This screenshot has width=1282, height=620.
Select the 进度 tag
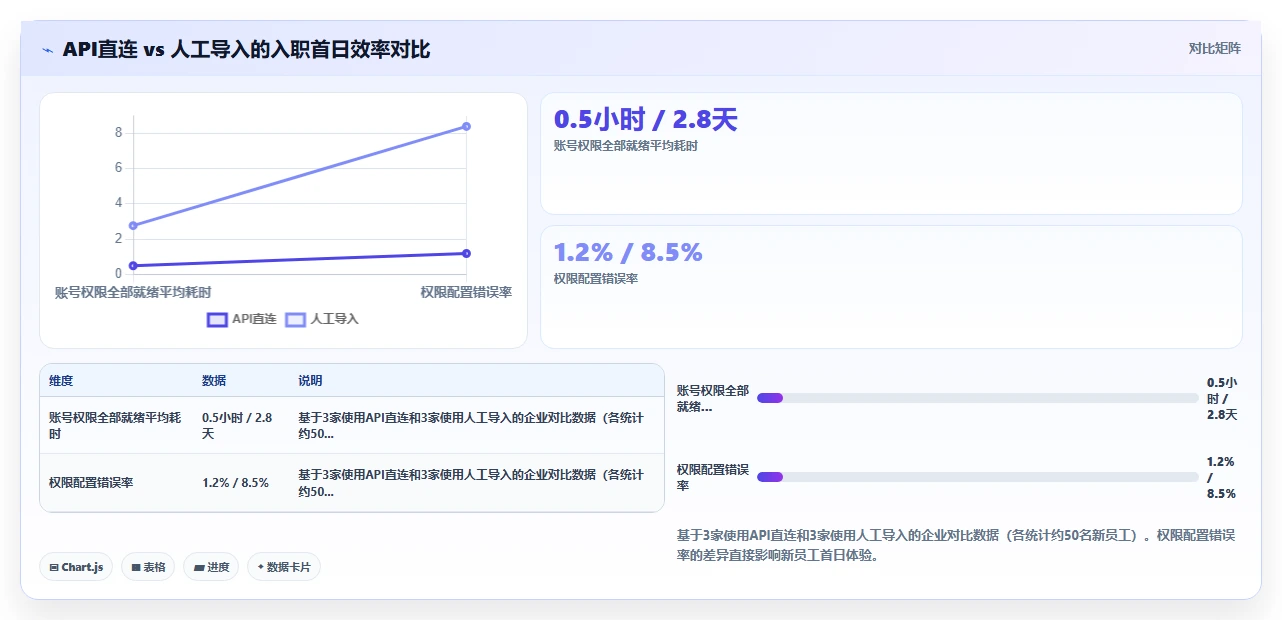coord(211,567)
